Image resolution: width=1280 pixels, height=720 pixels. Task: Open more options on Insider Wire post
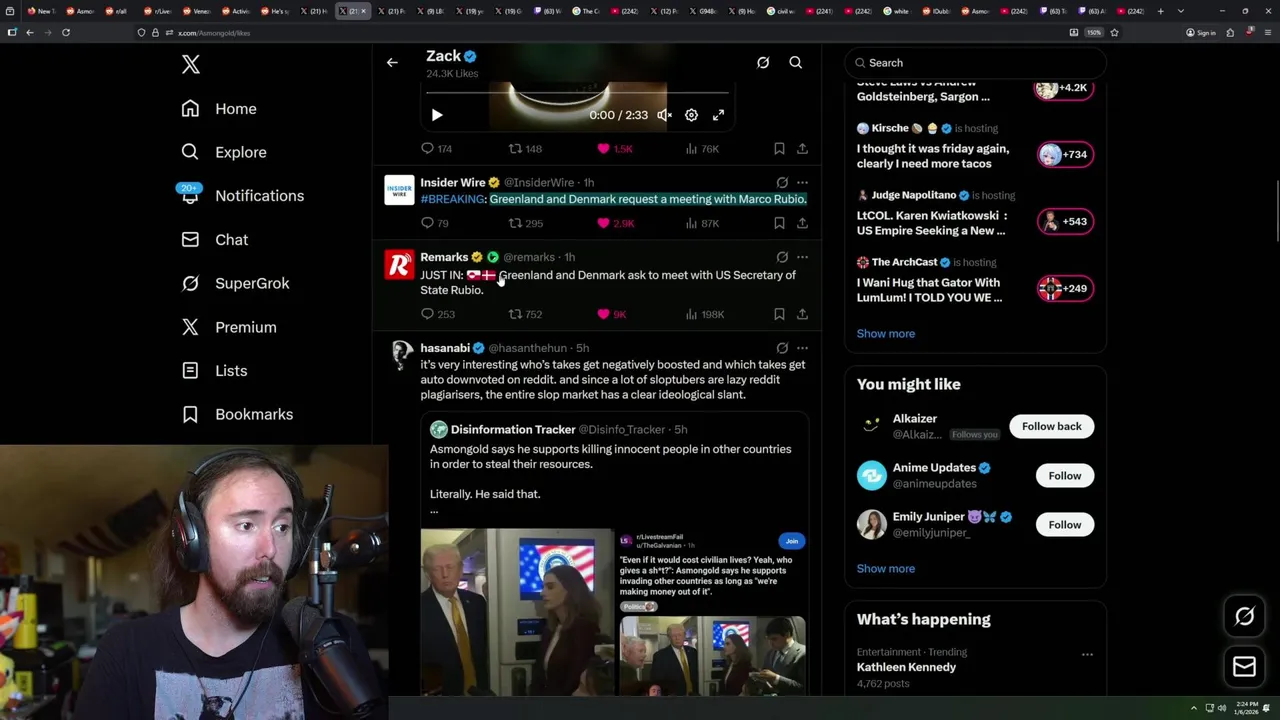point(802,183)
